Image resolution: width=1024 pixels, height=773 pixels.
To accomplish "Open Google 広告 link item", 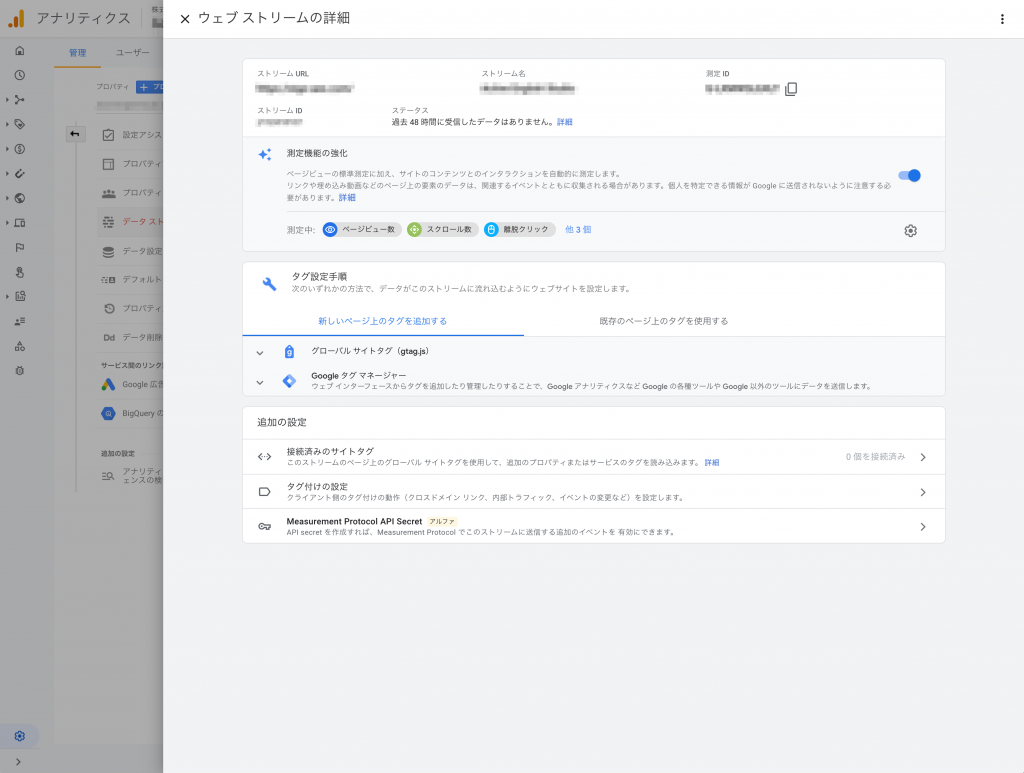I will point(131,385).
